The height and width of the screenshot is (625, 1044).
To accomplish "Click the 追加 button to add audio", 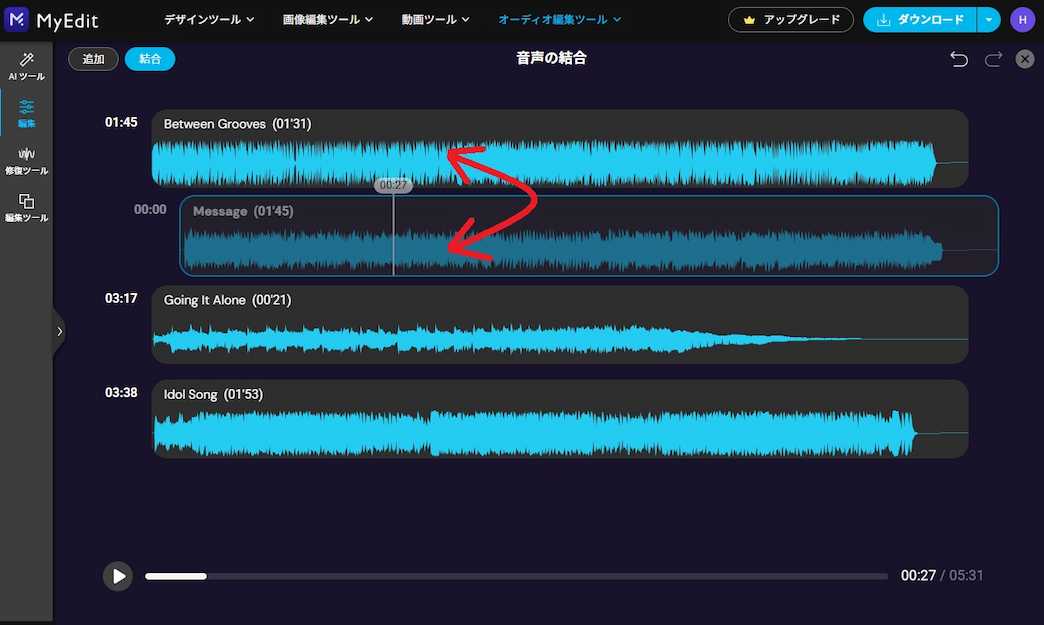I will pyautogui.click(x=93, y=58).
